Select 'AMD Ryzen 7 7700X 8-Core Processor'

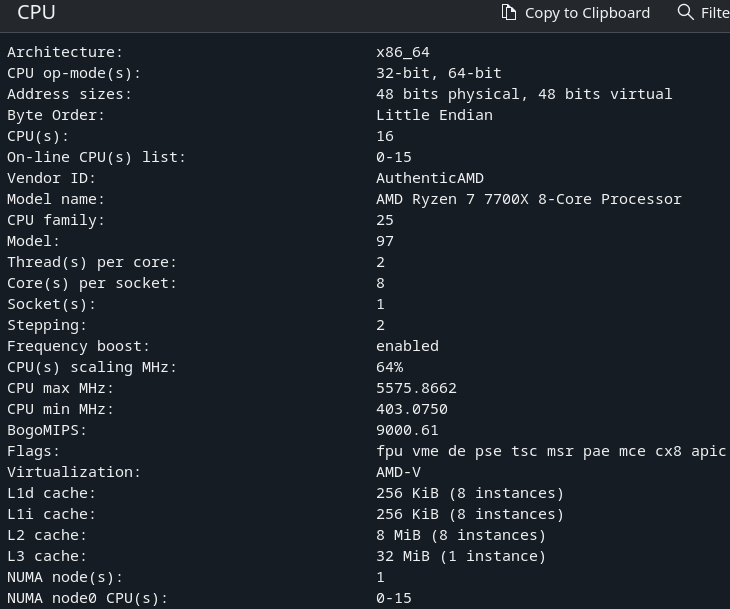coord(529,199)
